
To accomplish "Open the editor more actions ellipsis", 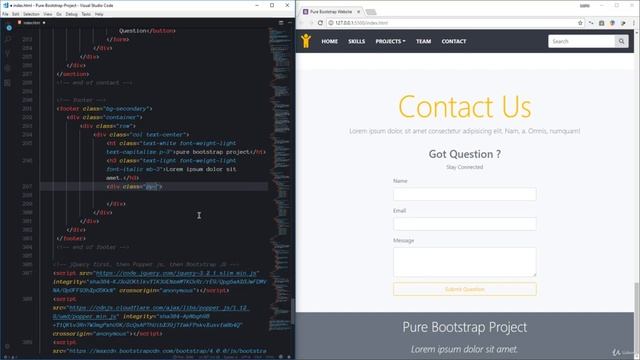I will [x=289, y=23].
